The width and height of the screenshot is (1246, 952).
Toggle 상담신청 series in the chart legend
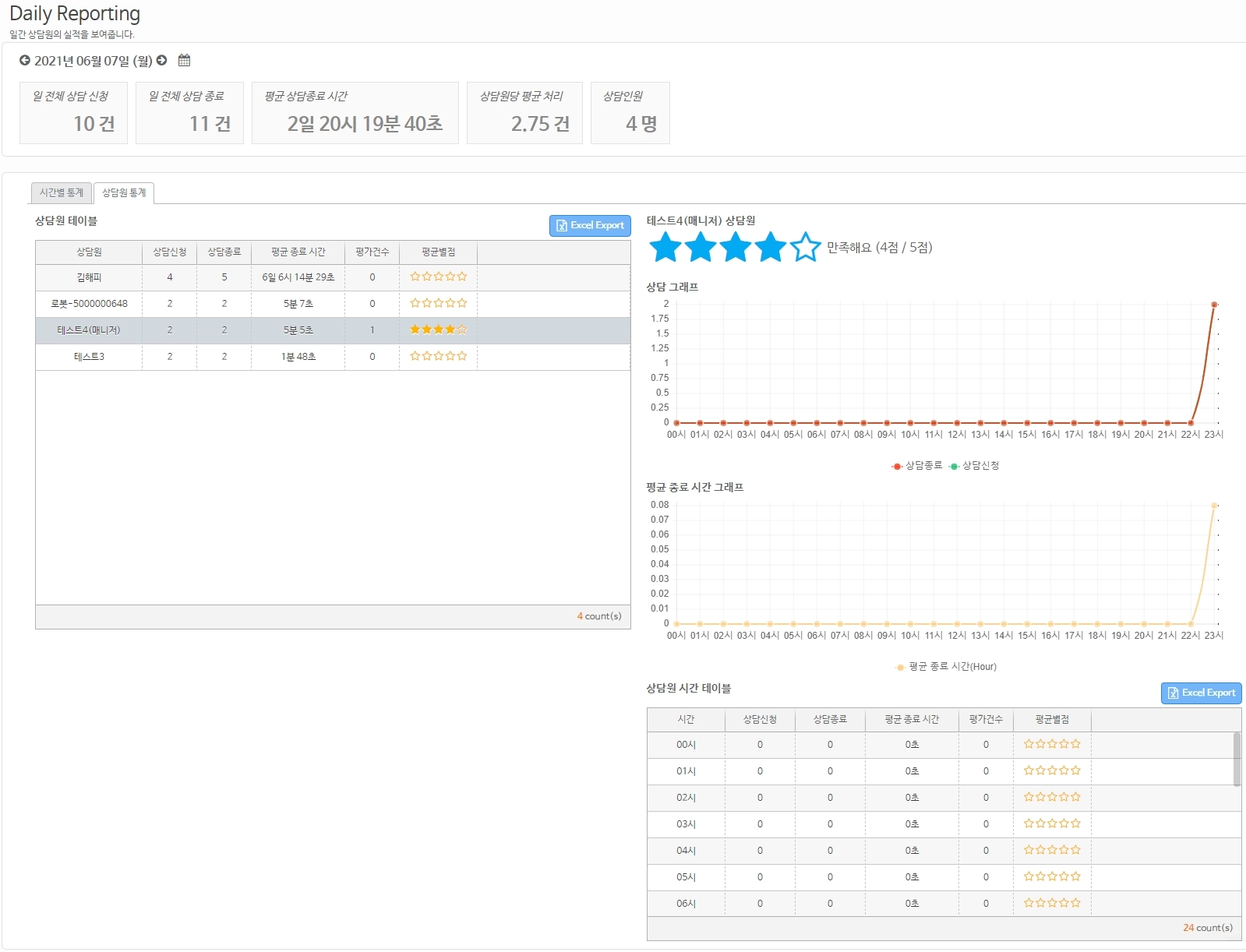click(974, 466)
